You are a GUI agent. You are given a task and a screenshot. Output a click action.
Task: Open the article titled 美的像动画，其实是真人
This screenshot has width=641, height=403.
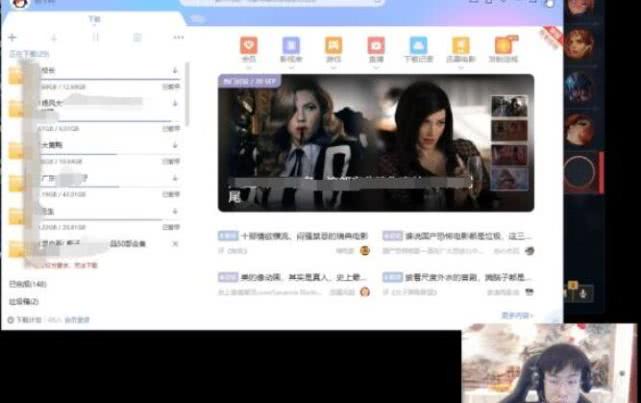click(302, 278)
